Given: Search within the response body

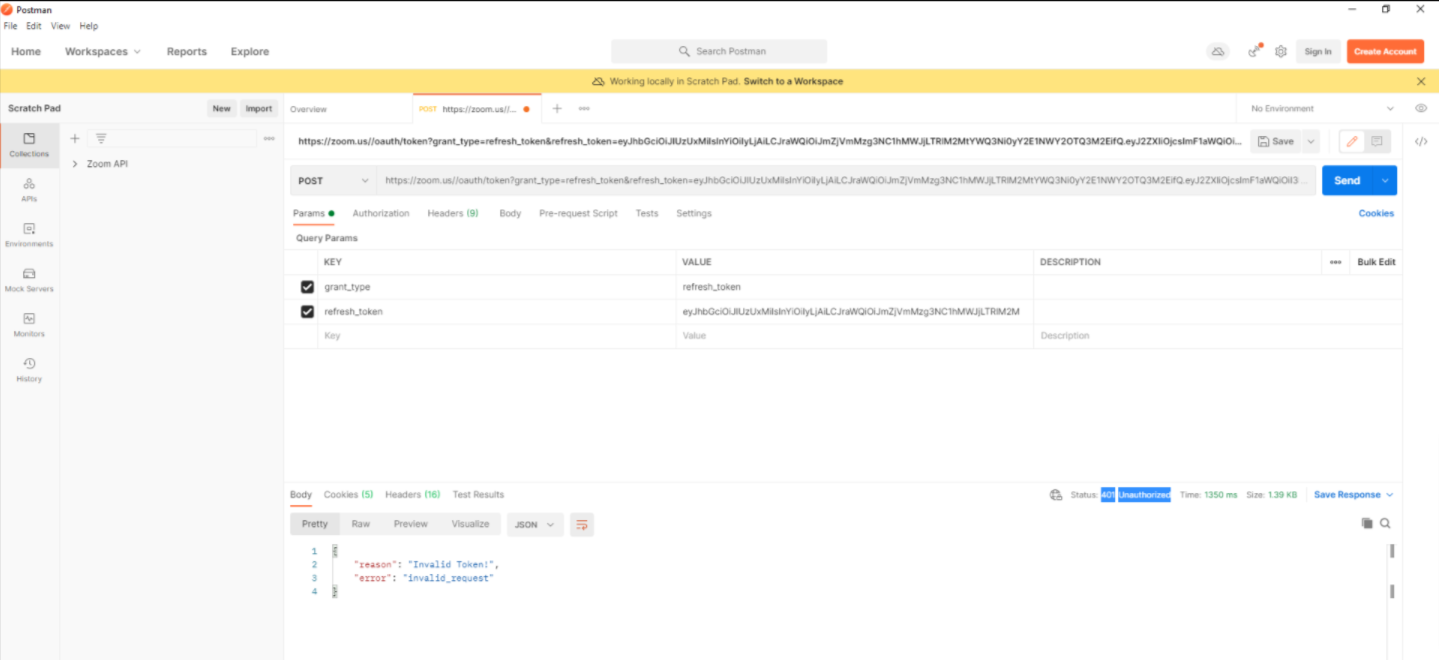Looking at the screenshot, I should point(1385,523).
